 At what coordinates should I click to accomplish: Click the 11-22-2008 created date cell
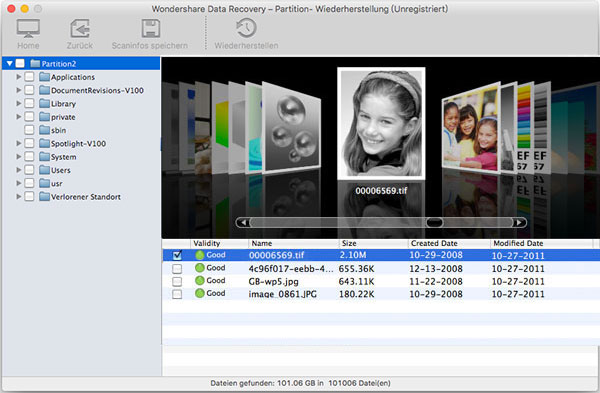(436, 282)
